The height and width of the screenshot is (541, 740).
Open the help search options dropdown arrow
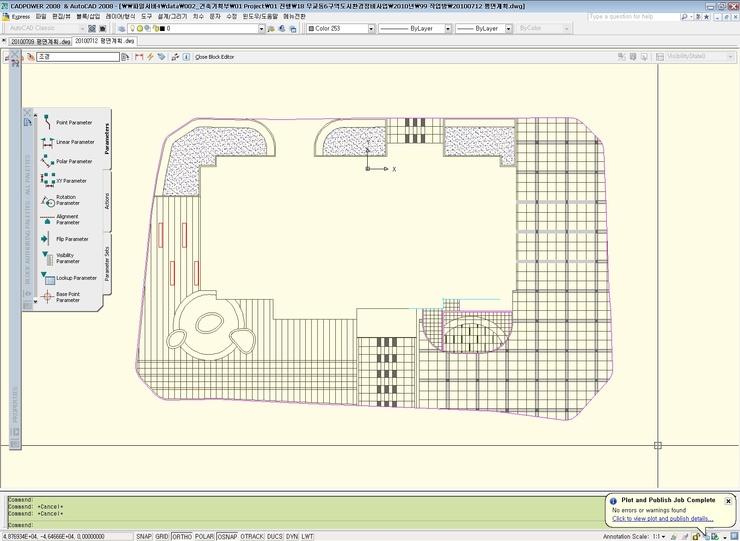click(691, 17)
